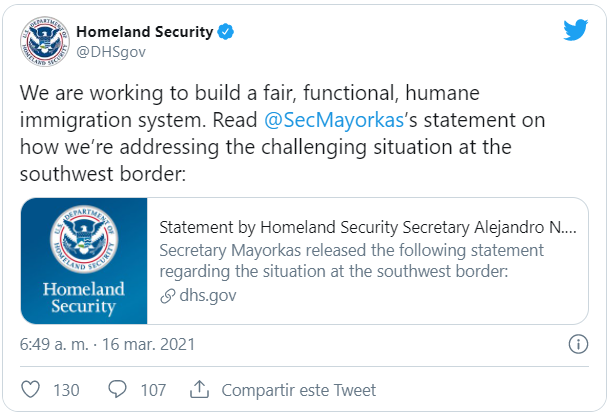Click the share upload arrow icon
The height and width of the screenshot is (414, 610).
coord(199,389)
